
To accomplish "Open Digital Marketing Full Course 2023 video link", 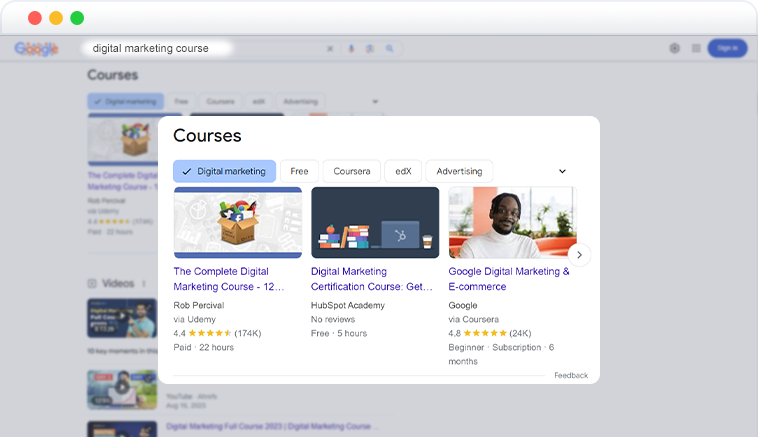I will pyautogui.click(x=272, y=426).
